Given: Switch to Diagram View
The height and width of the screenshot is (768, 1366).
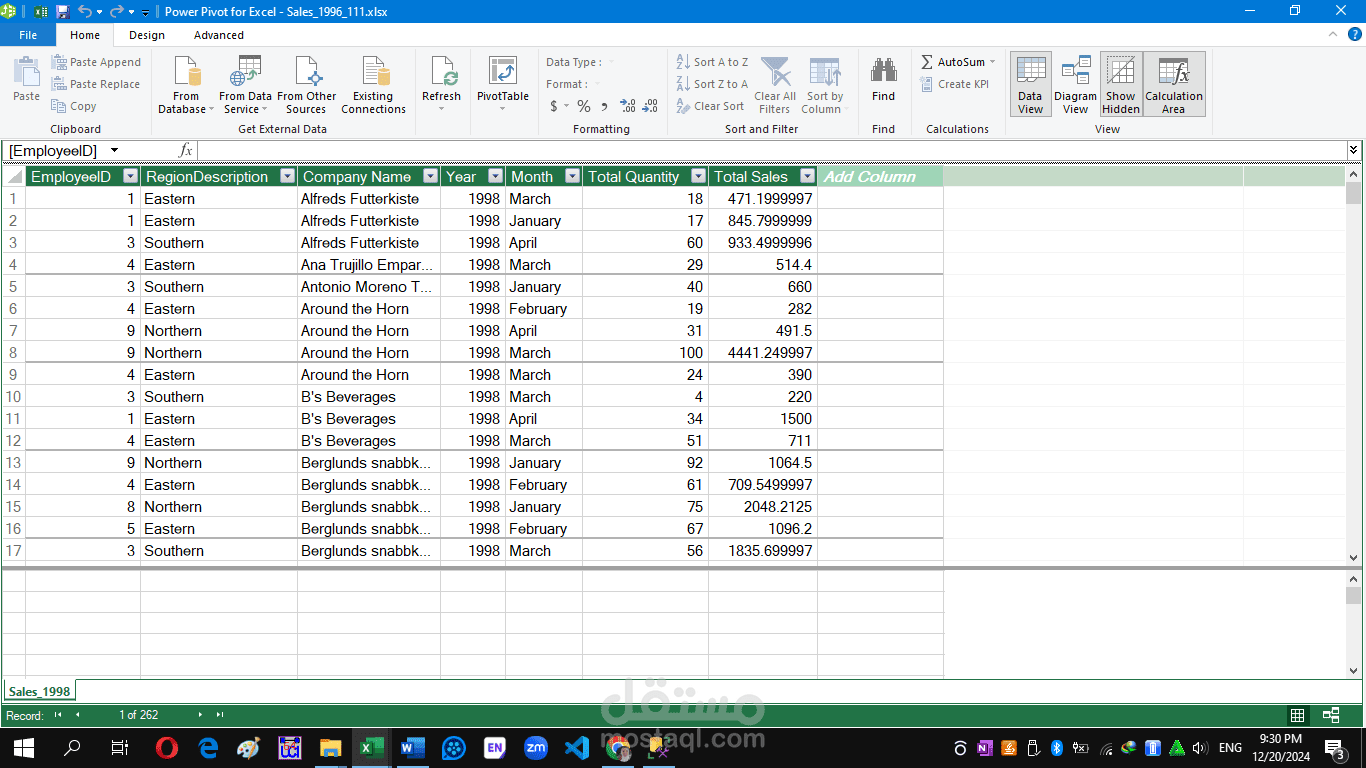Looking at the screenshot, I should click(x=1075, y=85).
